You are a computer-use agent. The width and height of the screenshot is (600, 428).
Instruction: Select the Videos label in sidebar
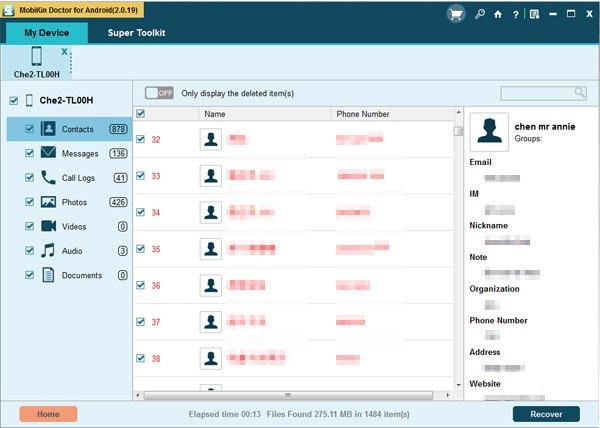[x=74, y=226]
